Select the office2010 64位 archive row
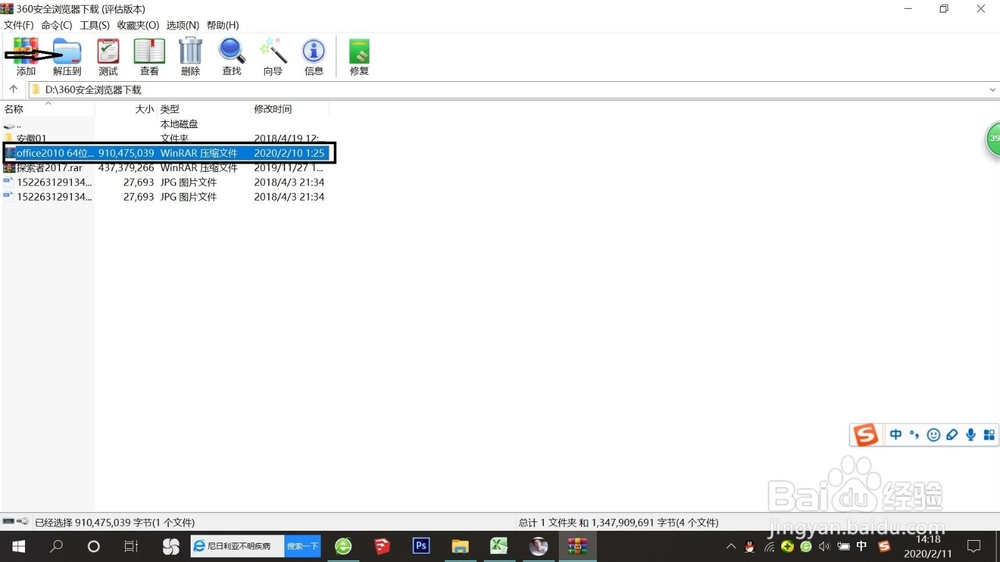Viewport: 1000px width, 562px height. click(x=166, y=153)
